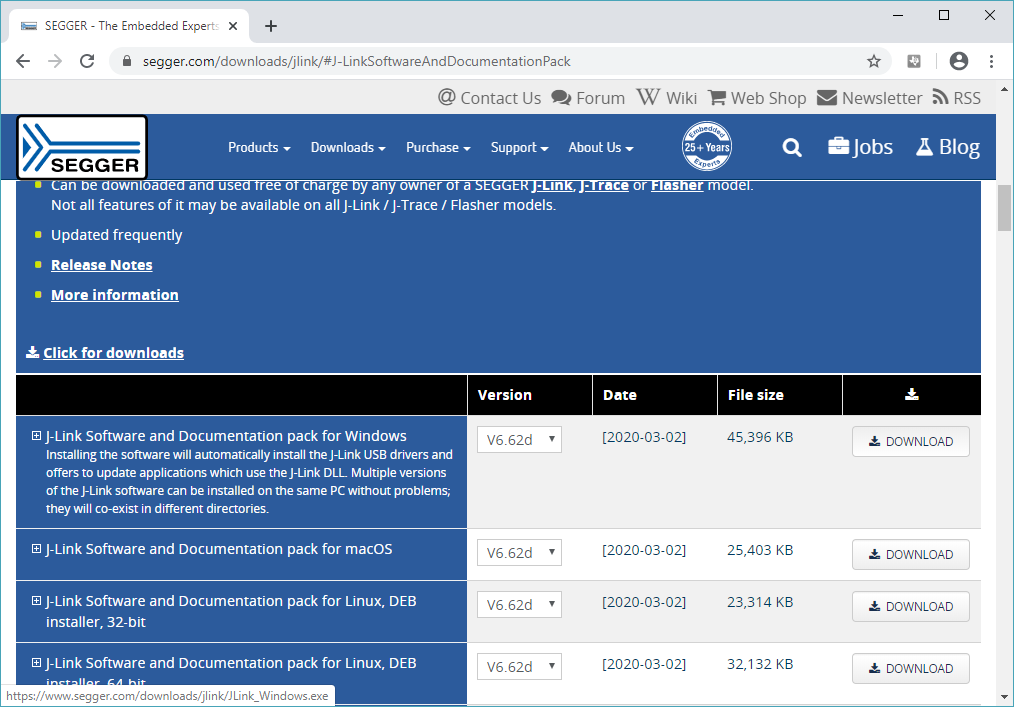Click the 45,396 KB file size value

tap(760, 437)
